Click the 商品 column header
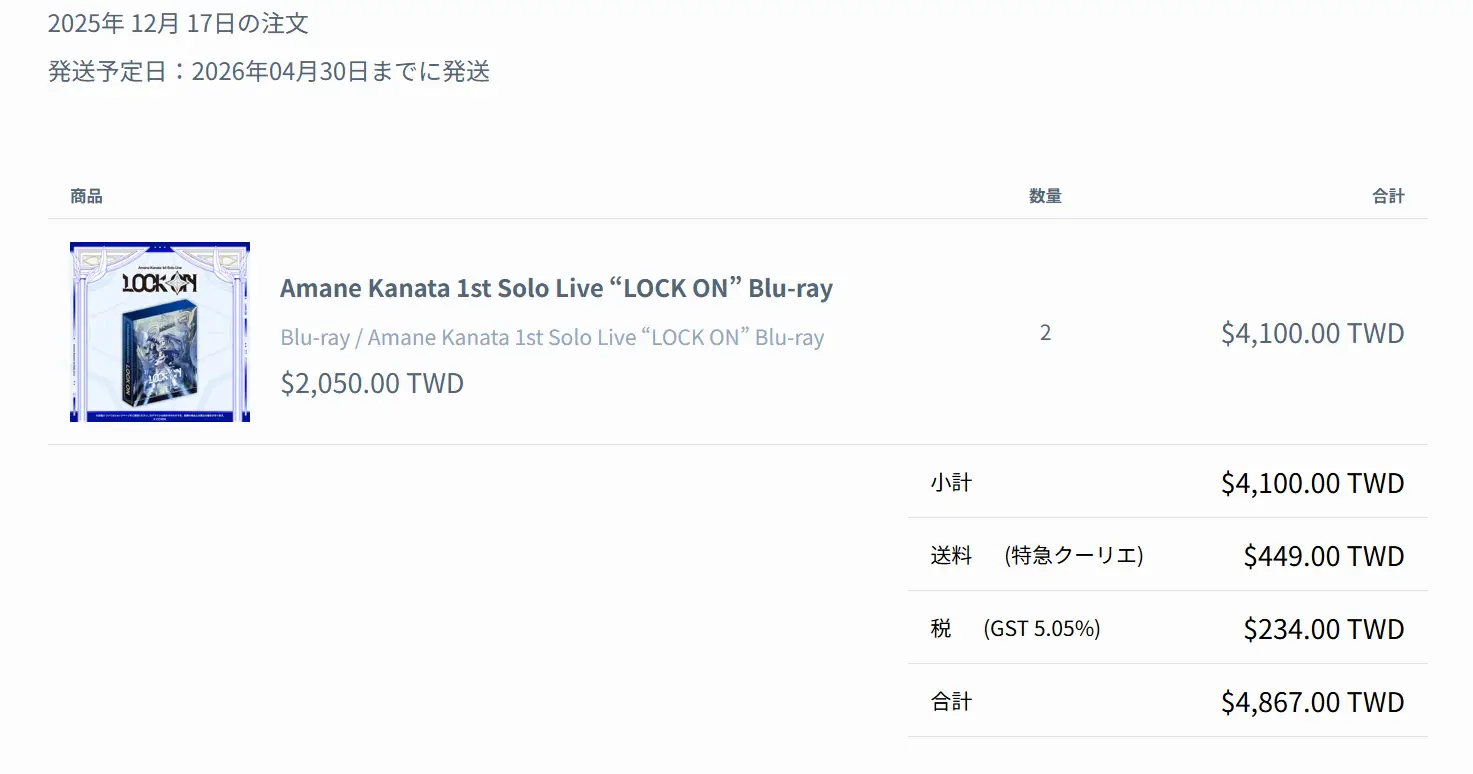This screenshot has width=1473, height=774. pos(86,196)
